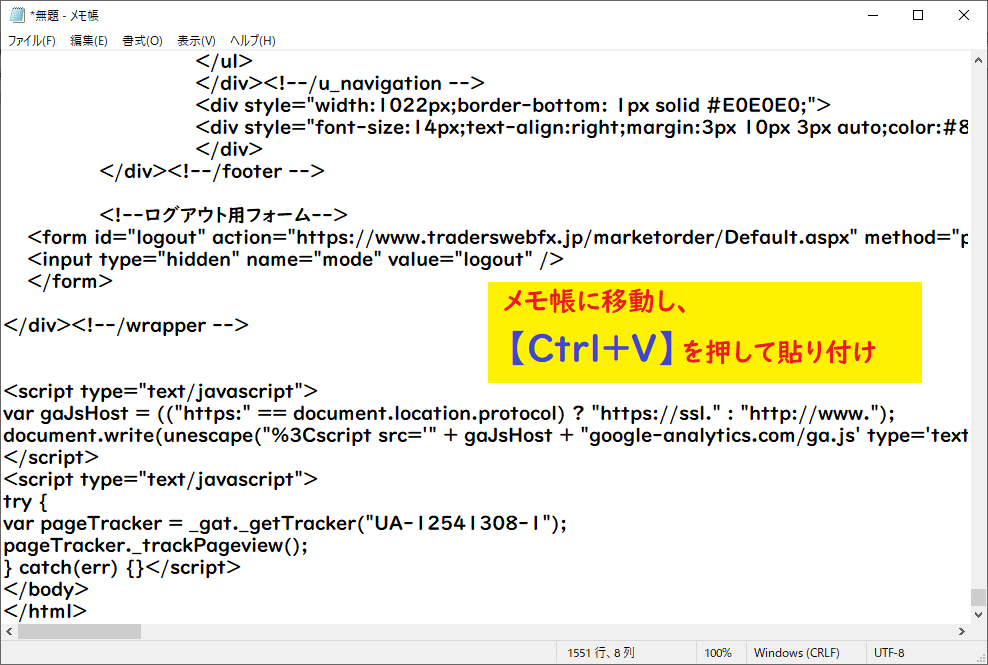
Task: Click the 100% zoom status entry
Action: (718, 653)
